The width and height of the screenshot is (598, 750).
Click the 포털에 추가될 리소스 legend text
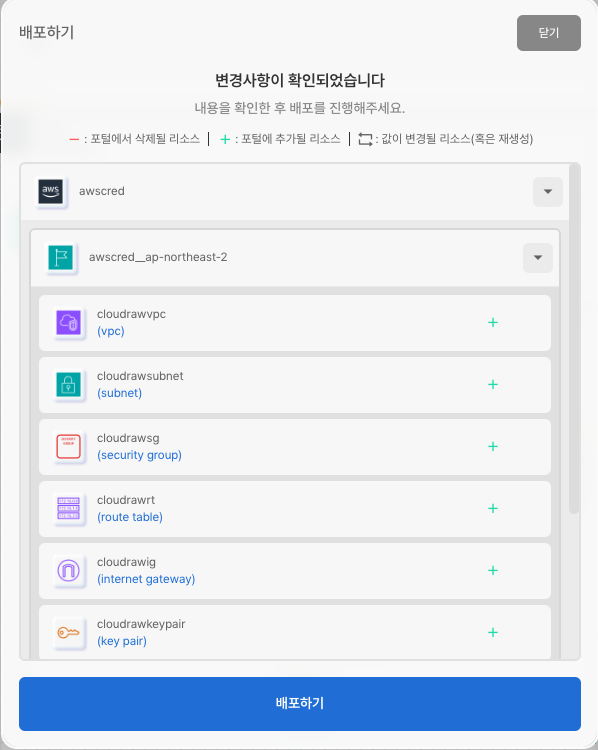(290, 139)
